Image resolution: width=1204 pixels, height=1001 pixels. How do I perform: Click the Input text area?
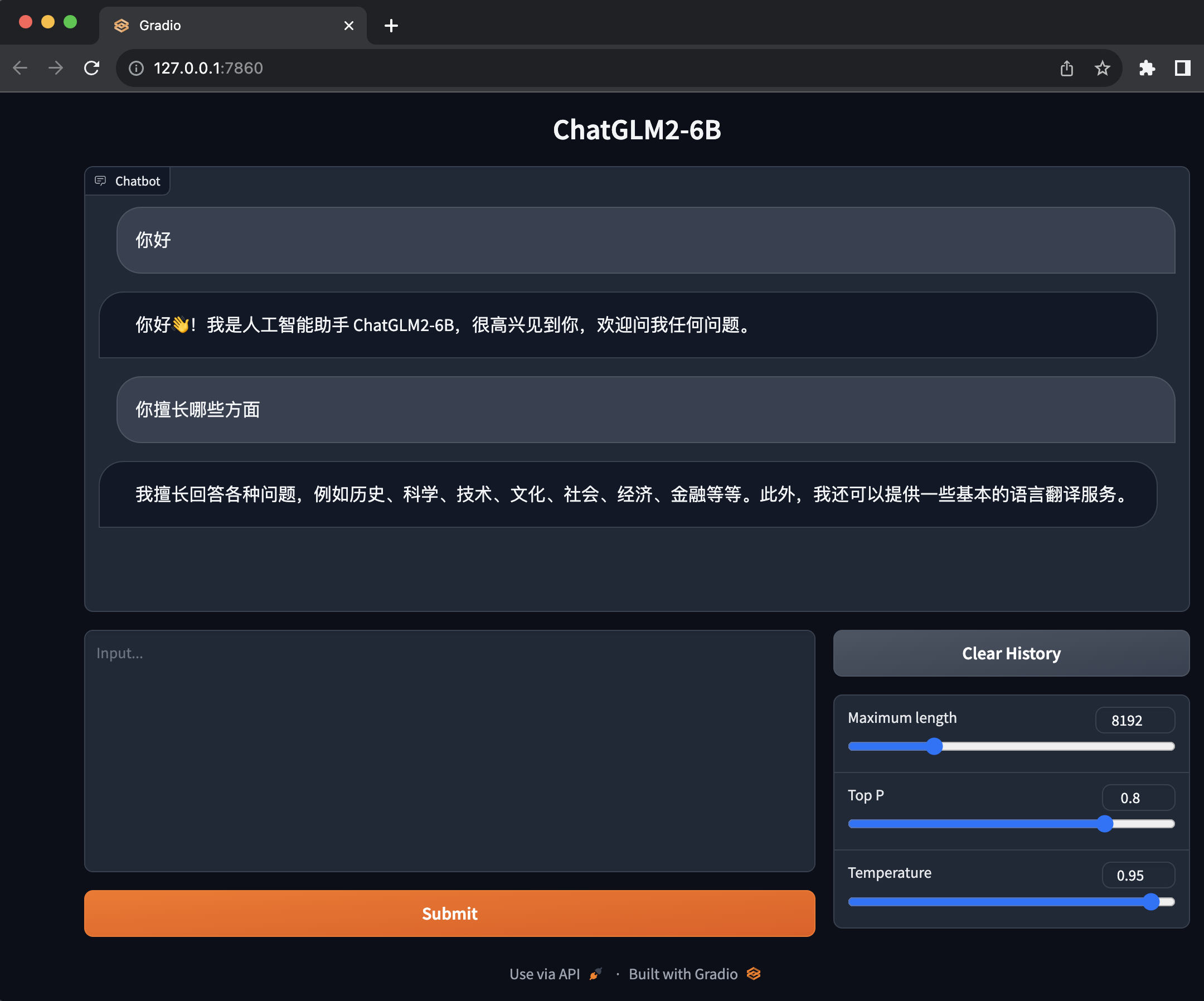click(x=449, y=750)
